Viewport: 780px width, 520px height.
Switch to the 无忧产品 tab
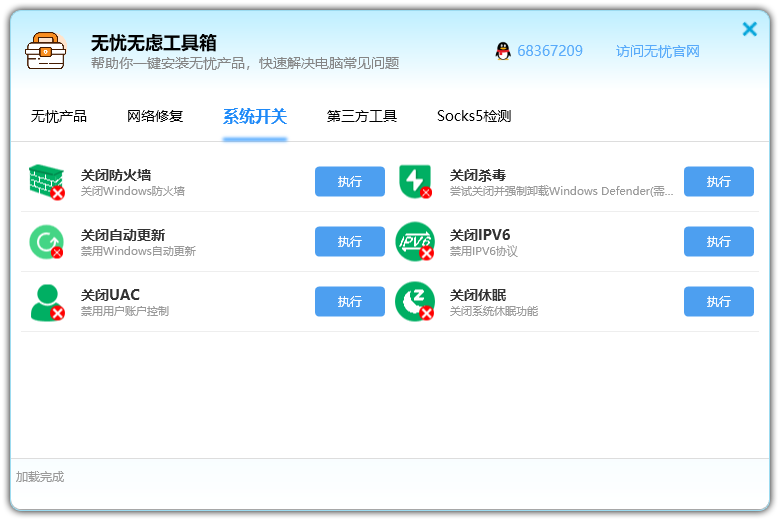[x=59, y=116]
